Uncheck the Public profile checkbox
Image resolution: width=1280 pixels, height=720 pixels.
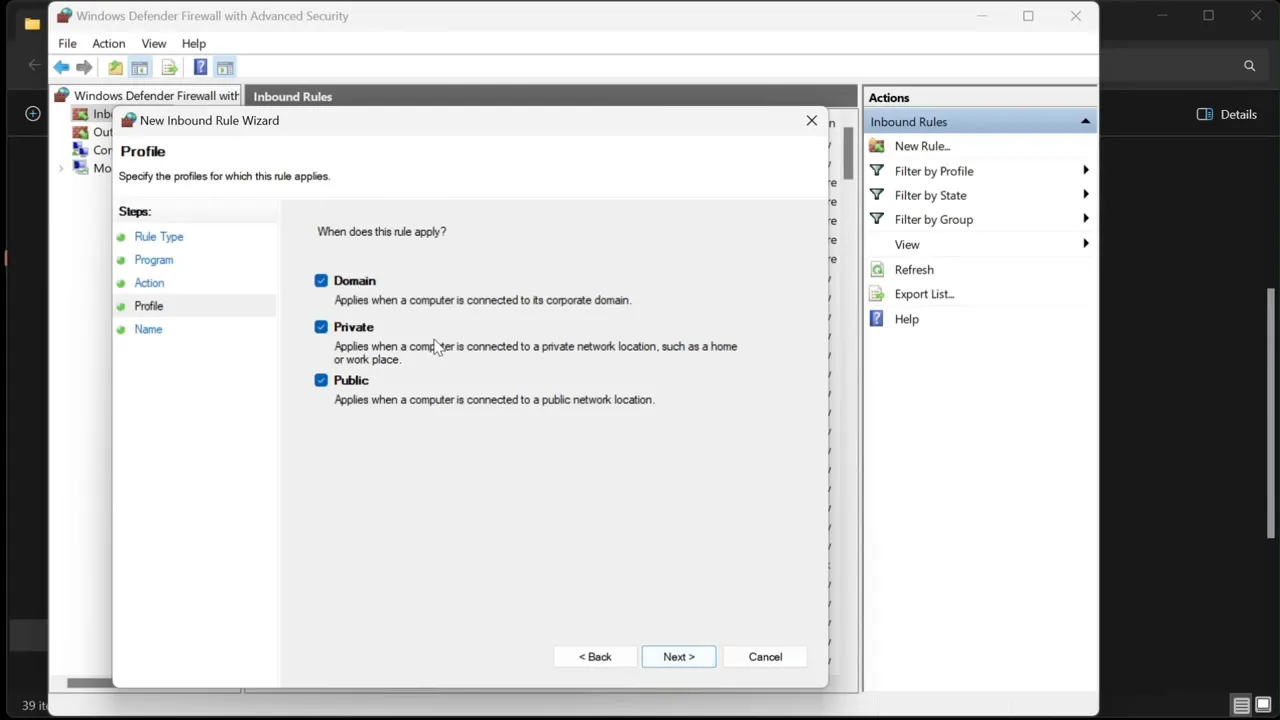coord(321,380)
